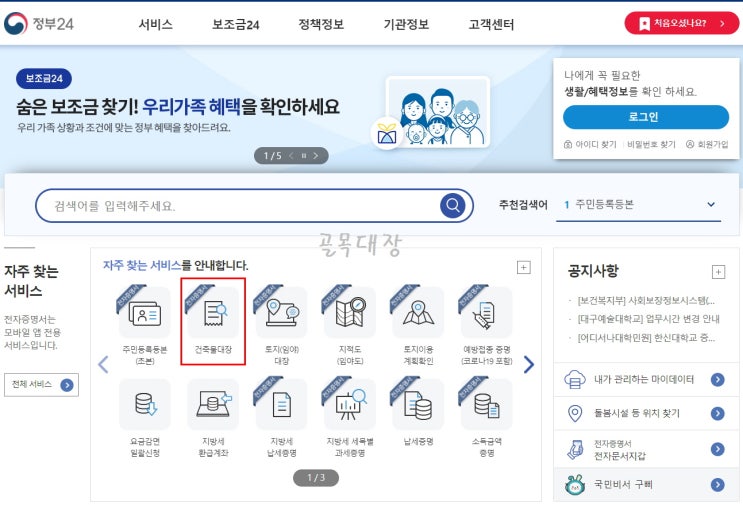The width and height of the screenshot is (743, 505).
Task: Go to previous banner slide
Action: coord(291,156)
